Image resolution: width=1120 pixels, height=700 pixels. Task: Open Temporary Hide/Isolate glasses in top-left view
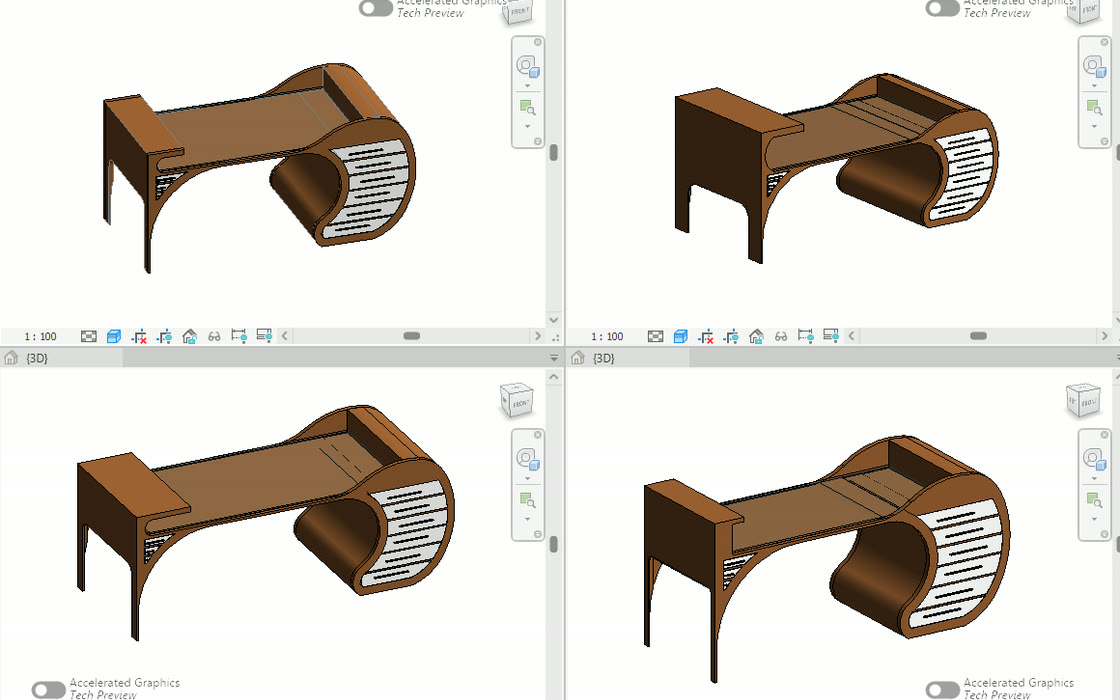pyautogui.click(x=214, y=336)
